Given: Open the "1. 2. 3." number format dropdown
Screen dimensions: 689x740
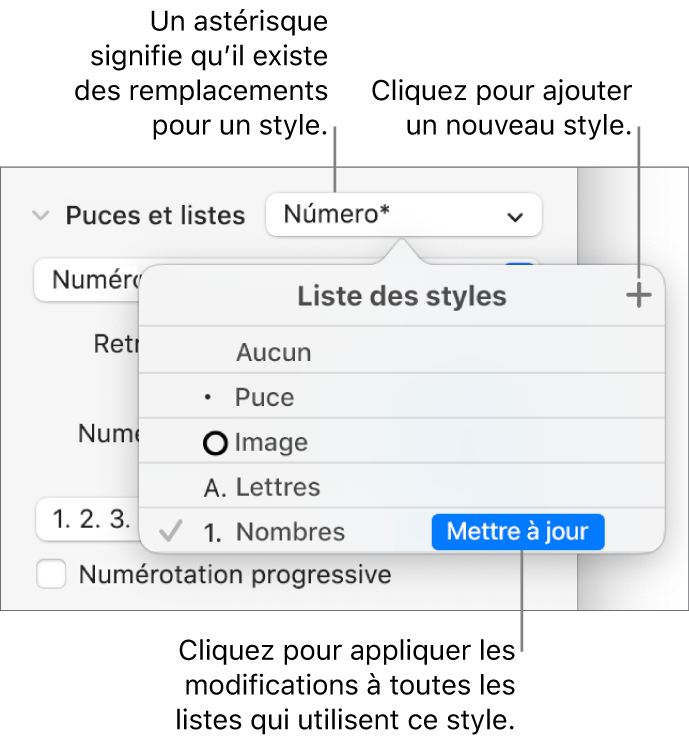Looking at the screenshot, I should pyautogui.click(x=85, y=521).
